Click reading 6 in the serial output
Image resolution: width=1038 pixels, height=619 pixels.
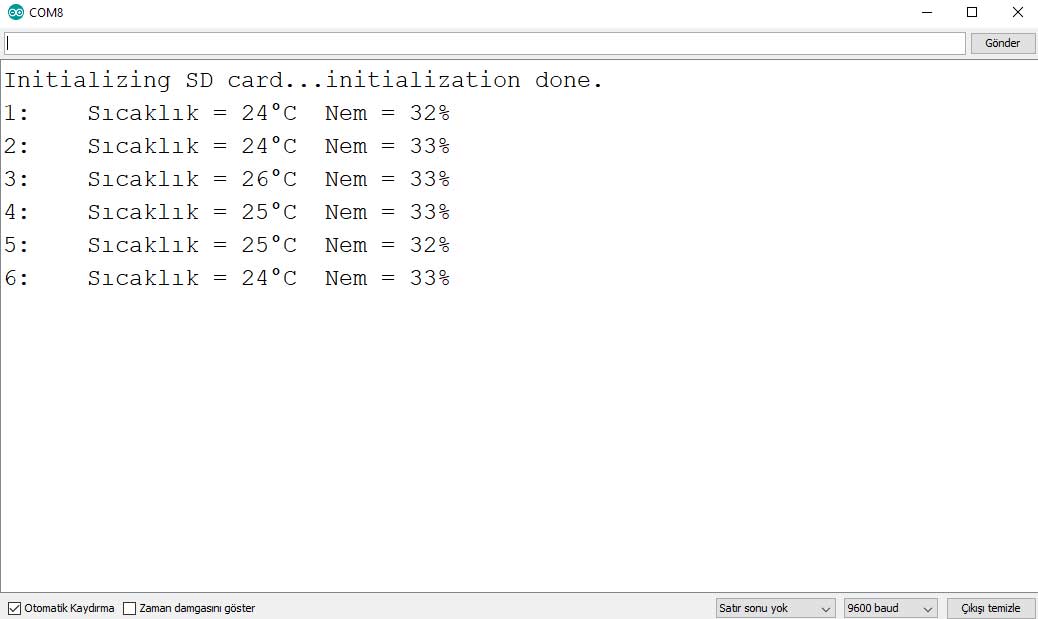pos(227,278)
